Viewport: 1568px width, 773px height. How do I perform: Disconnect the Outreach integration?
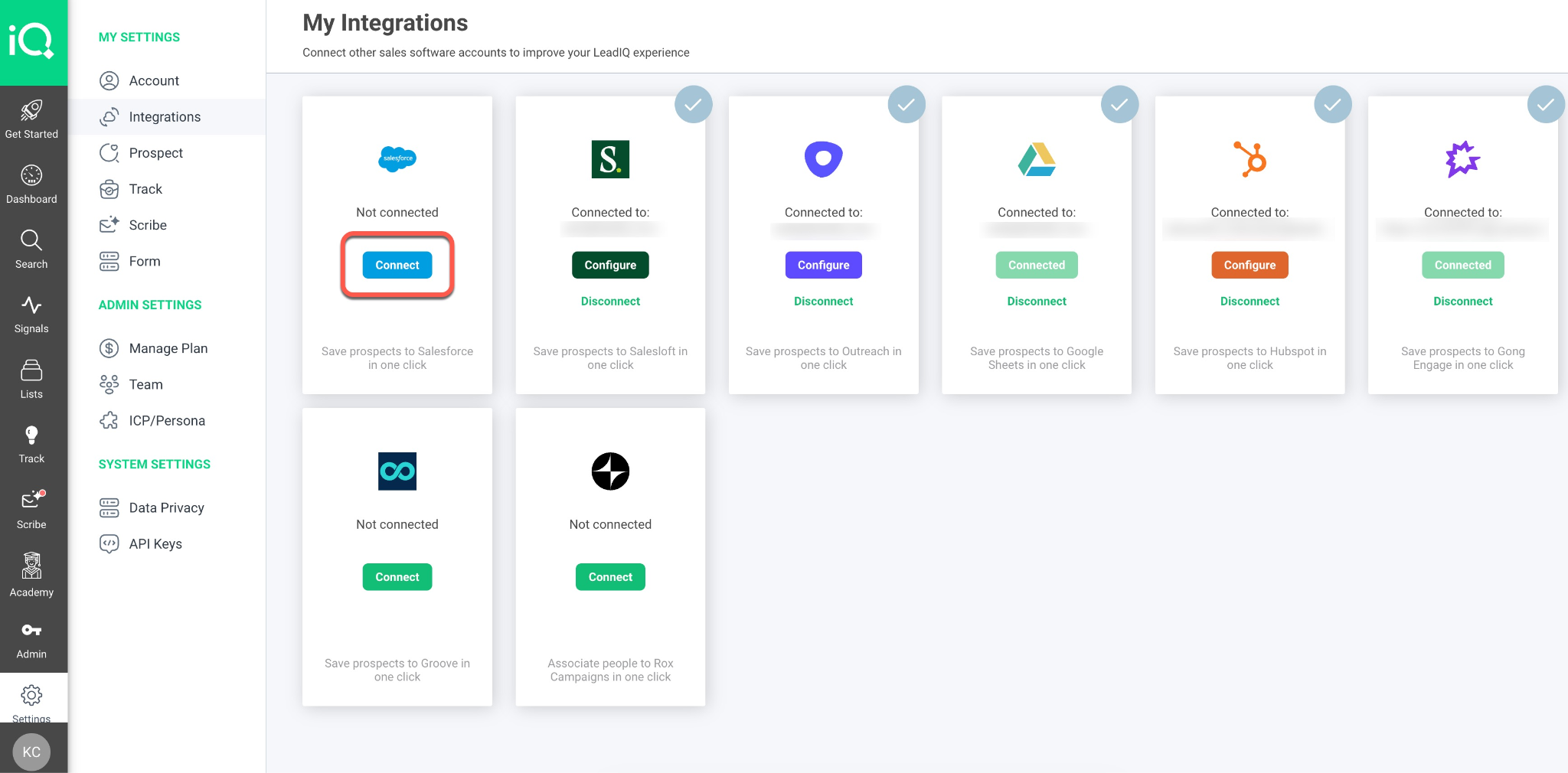(x=823, y=302)
